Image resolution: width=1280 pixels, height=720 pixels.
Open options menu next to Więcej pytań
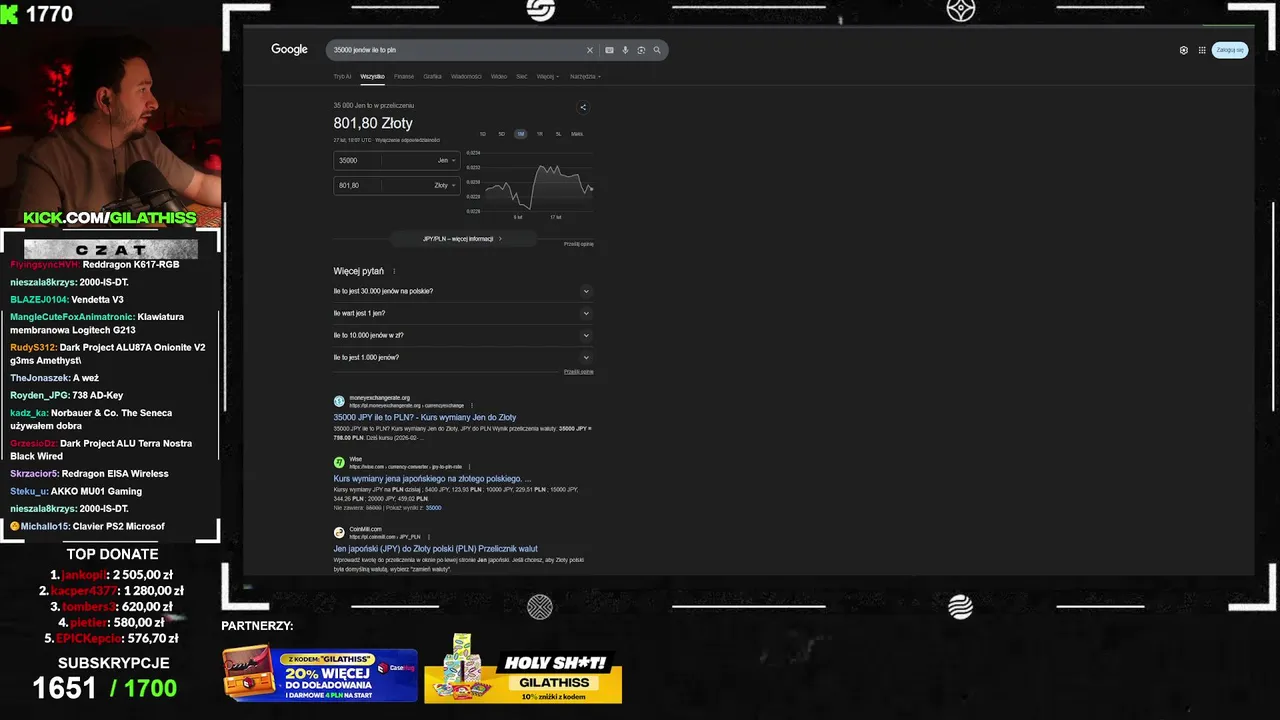pyautogui.click(x=394, y=271)
